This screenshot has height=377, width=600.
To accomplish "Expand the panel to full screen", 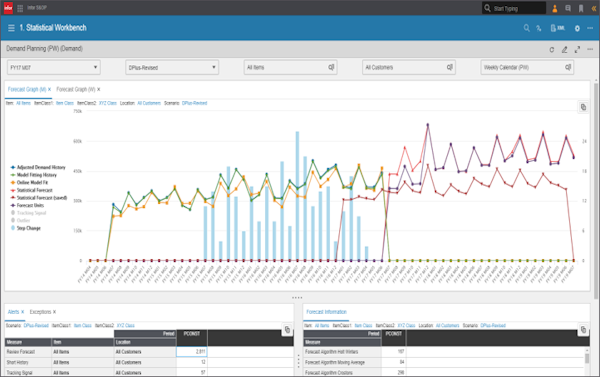I will 577,49.
